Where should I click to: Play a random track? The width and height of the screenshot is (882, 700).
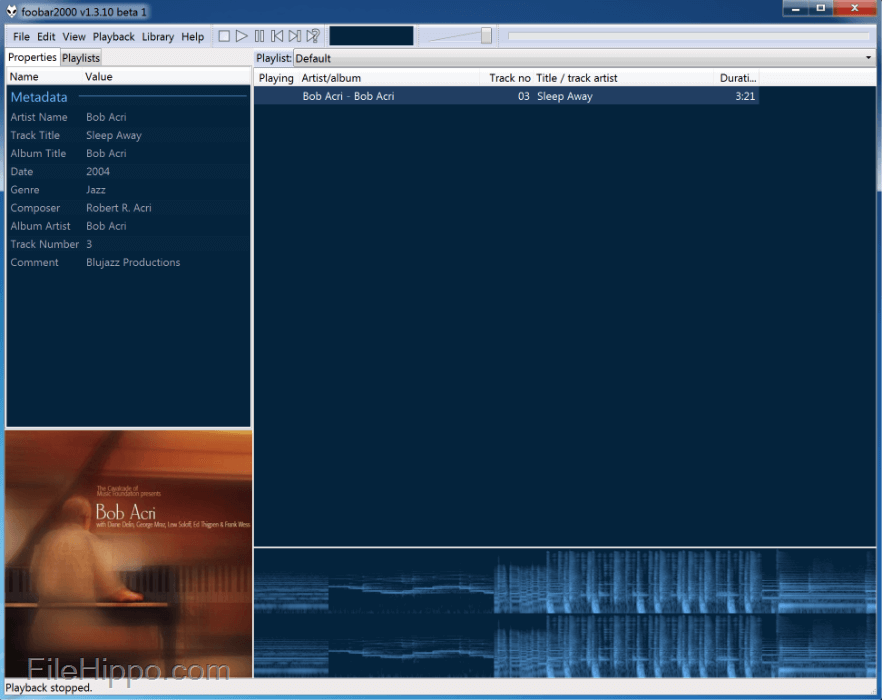(x=313, y=36)
